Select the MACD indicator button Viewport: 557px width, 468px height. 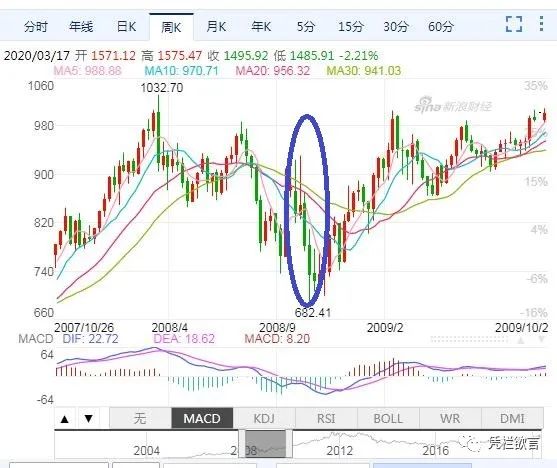[x=202, y=418]
